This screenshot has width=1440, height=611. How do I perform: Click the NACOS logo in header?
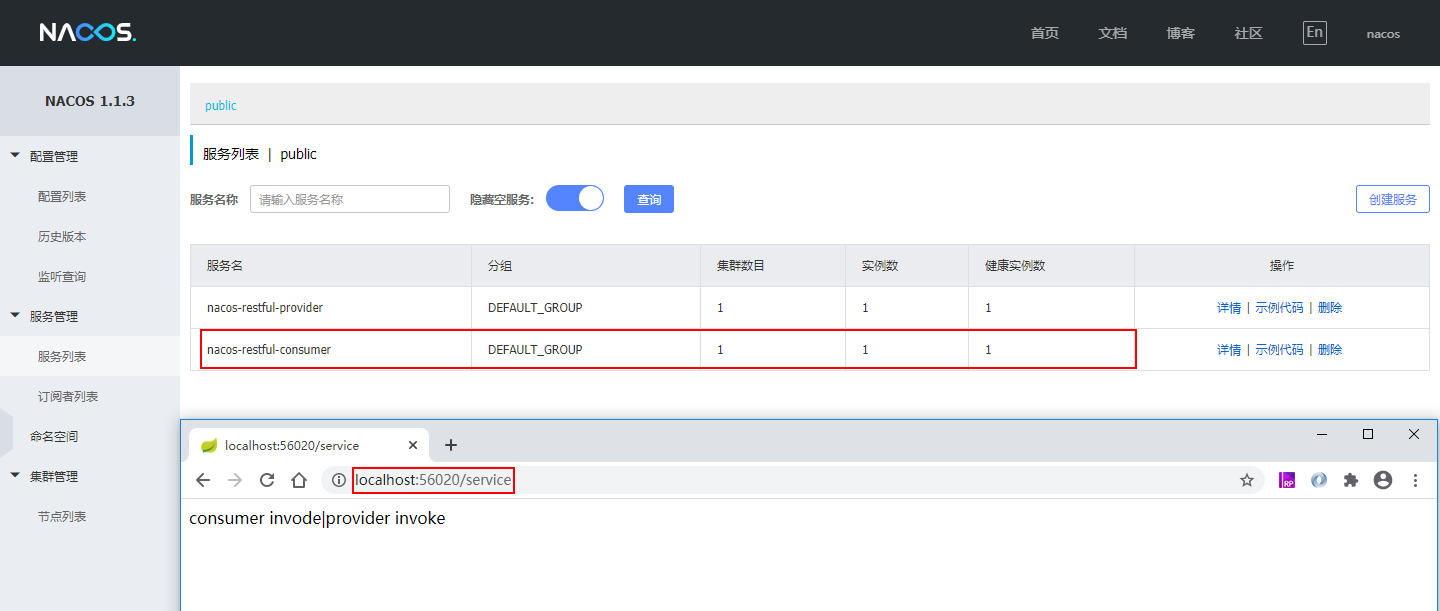tap(88, 33)
